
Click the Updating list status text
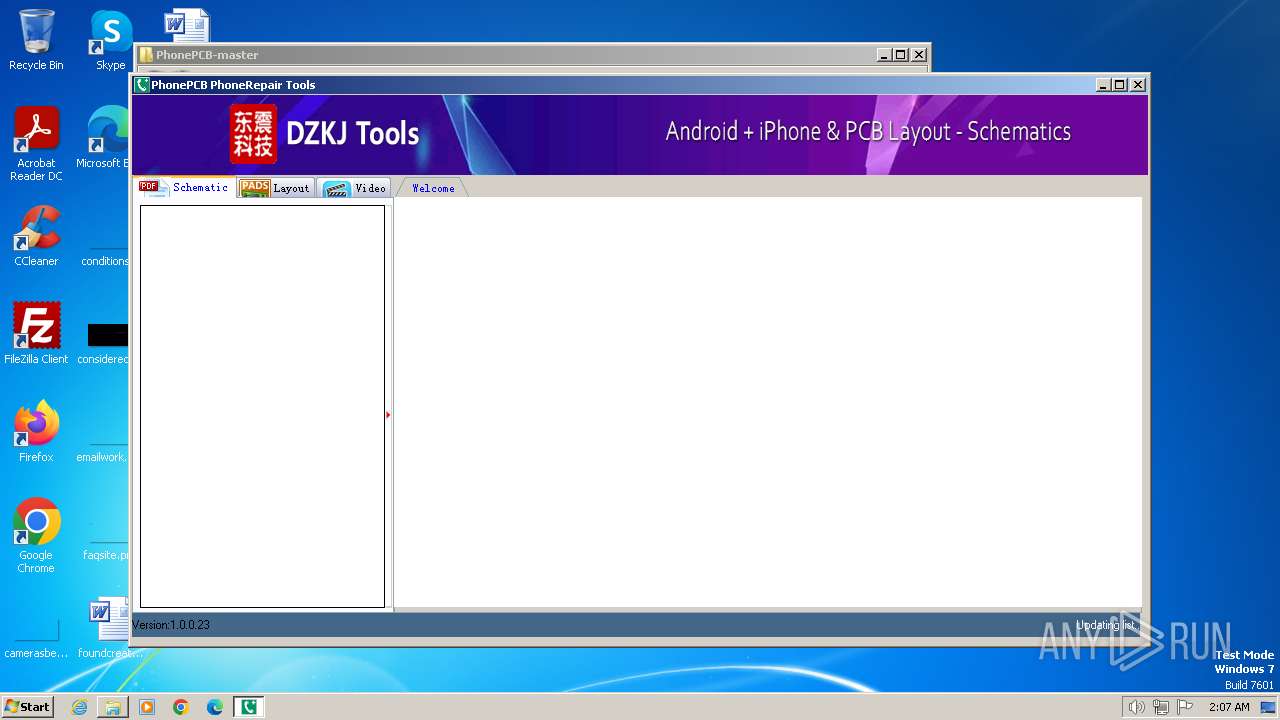point(1106,625)
